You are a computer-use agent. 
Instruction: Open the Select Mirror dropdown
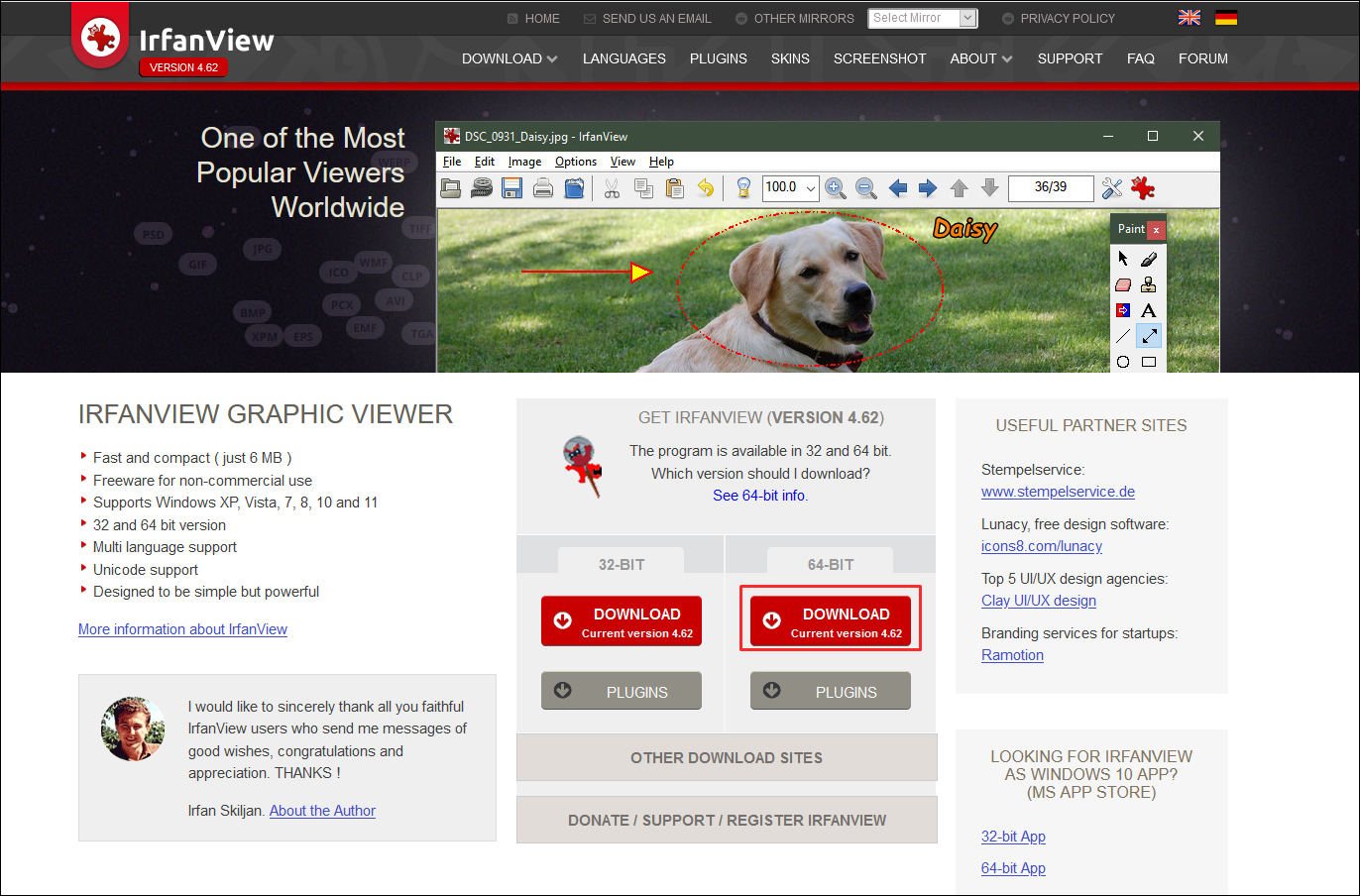tap(923, 18)
